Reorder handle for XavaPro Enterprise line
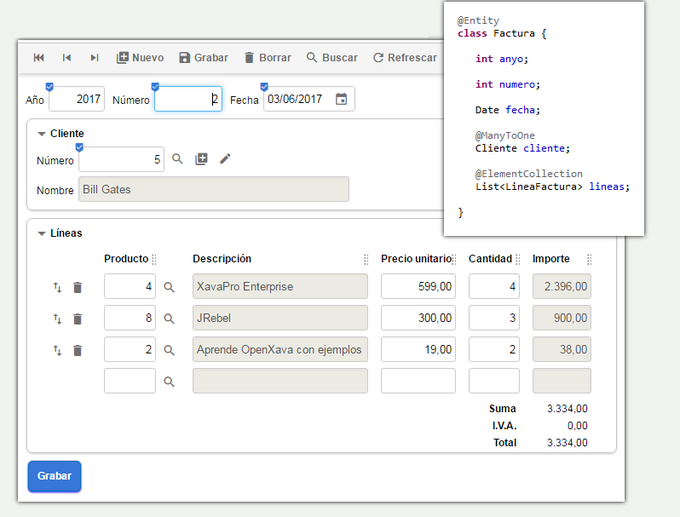 (x=57, y=287)
